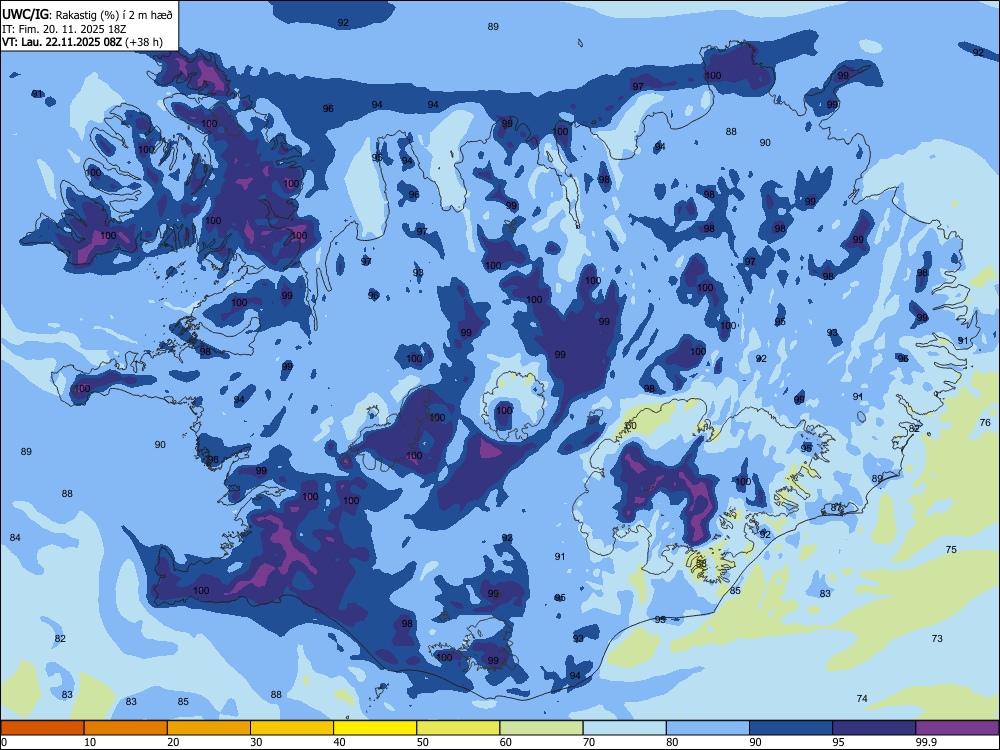Click the legend tick label '70'
The height and width of the screenshot is (750, 1000).
(x=589, y=742)
